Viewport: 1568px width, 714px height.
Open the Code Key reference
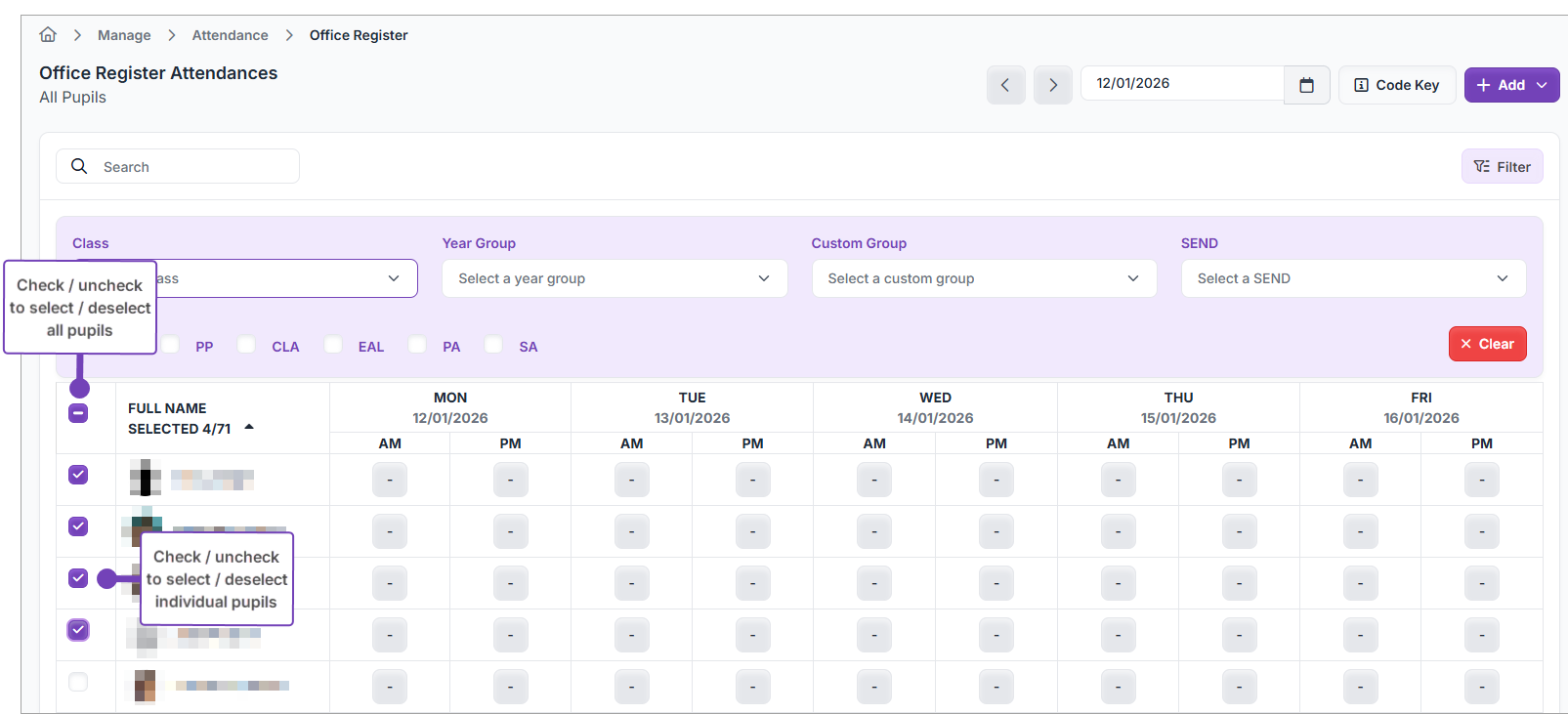pyautogui.click(x=1396, y=85)
